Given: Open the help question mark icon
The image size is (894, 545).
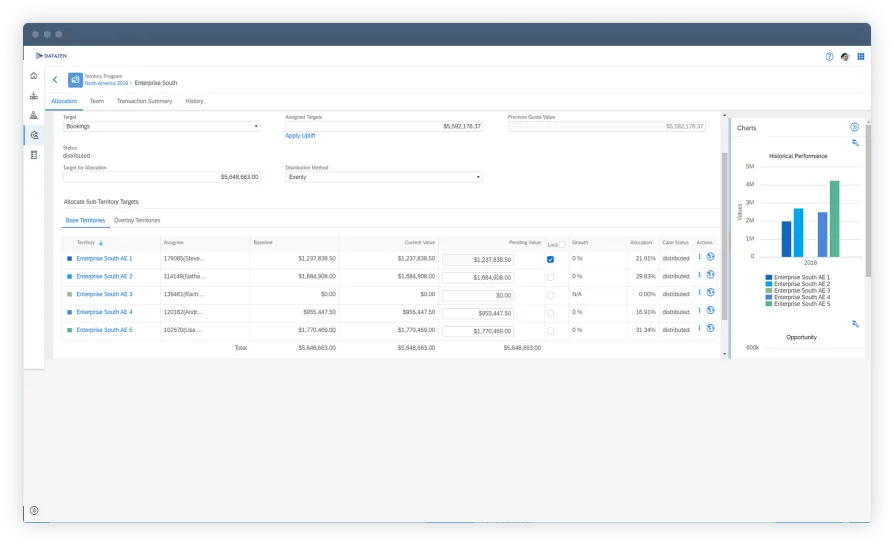Looking at the screenshot, I should [829, 57].
